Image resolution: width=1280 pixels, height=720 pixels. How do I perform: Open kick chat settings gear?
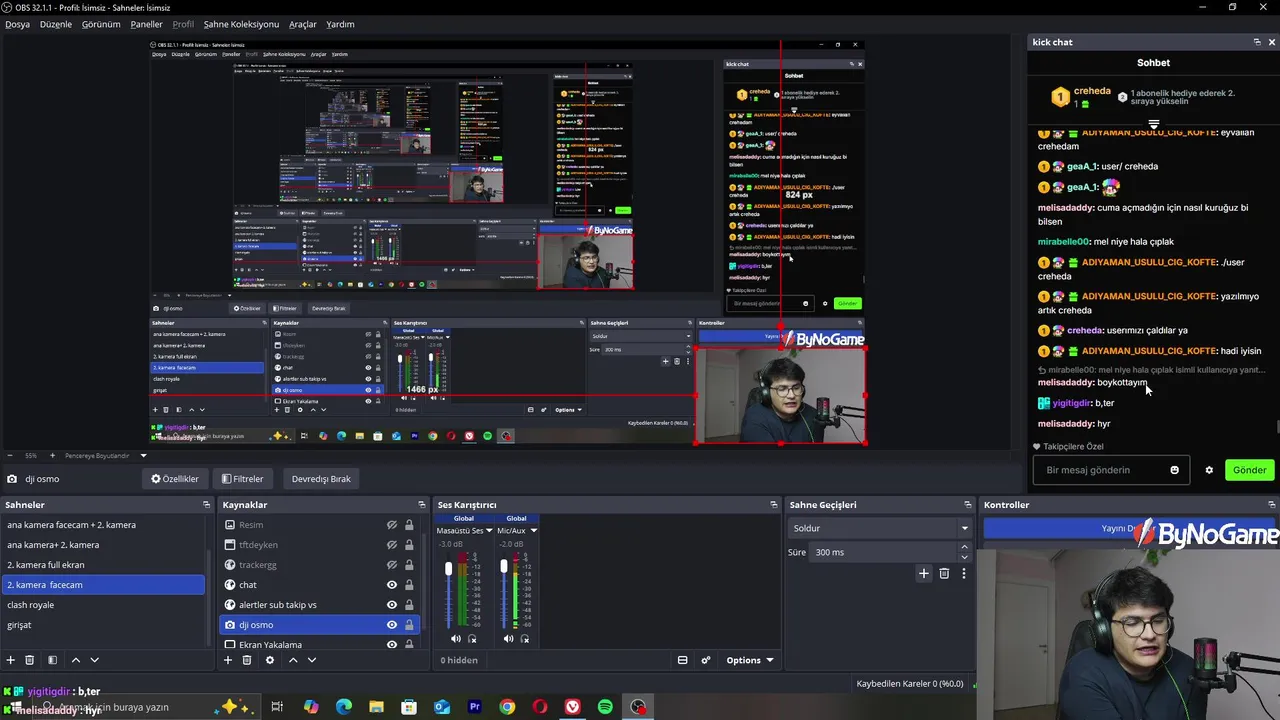(1209, 470)
